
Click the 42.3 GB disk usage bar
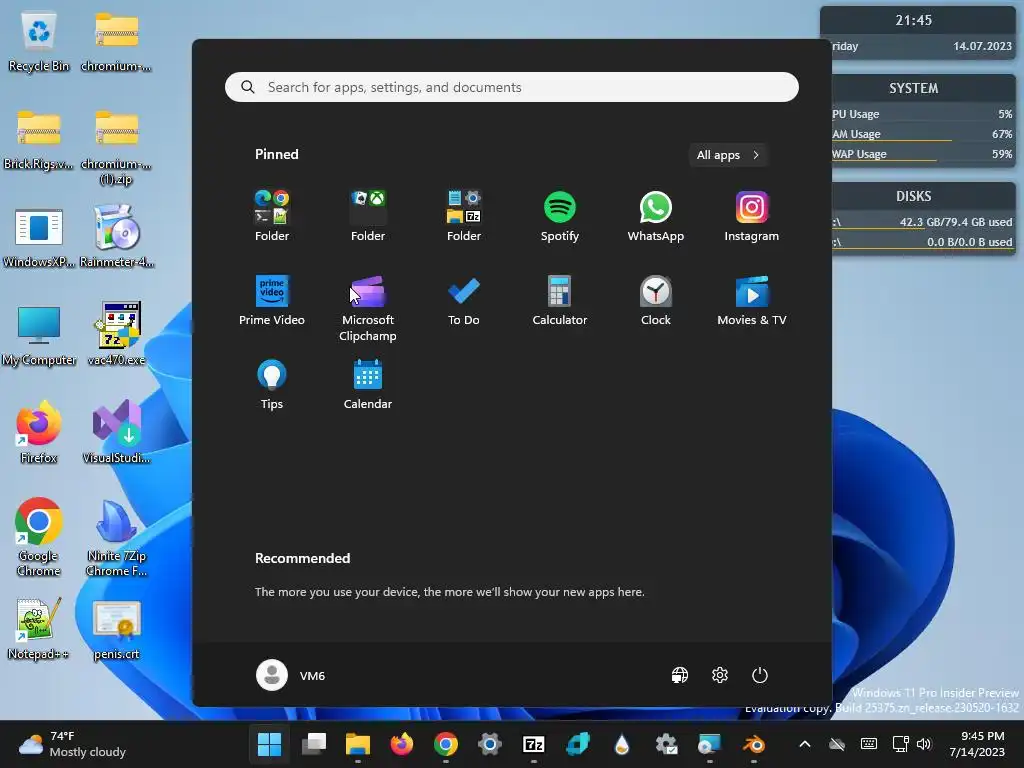point(922,222)
